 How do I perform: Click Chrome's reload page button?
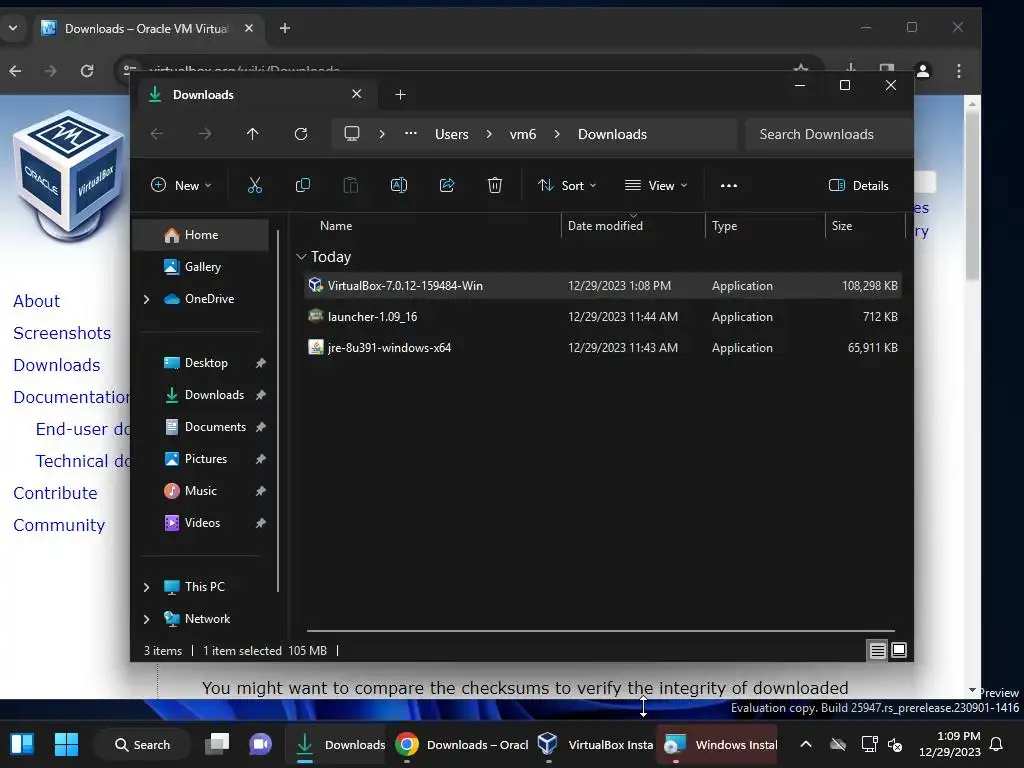point(87,71)
